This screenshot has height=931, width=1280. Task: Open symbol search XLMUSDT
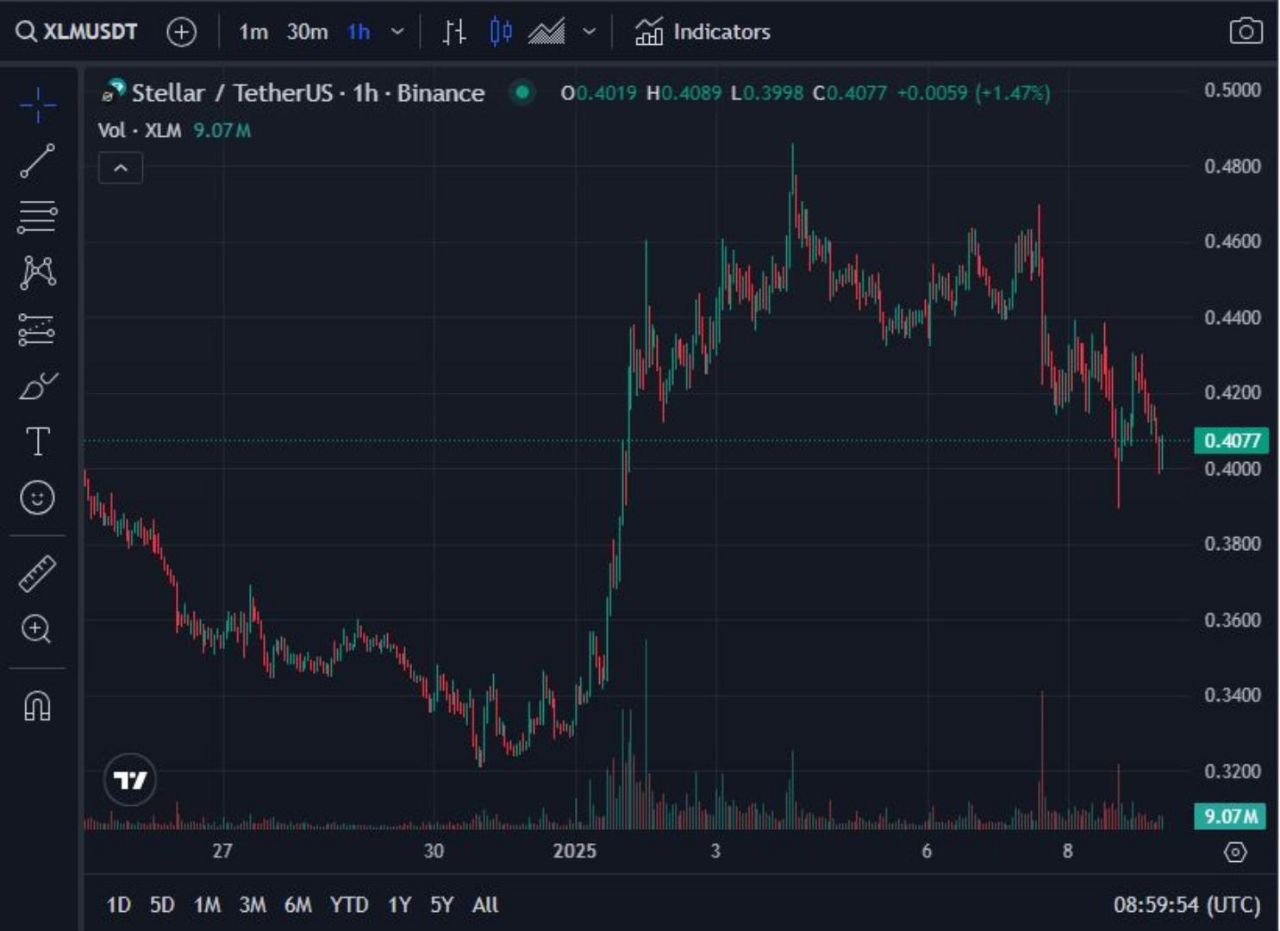pyautogui.click(x=76, y=32)
